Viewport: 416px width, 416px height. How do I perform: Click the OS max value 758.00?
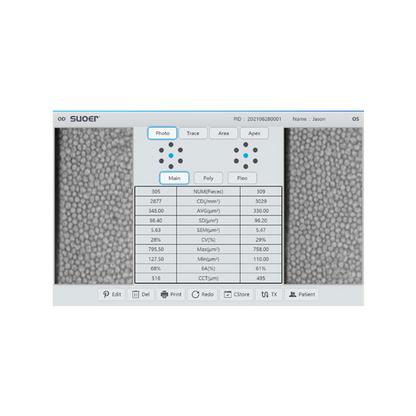pos(261,249)
